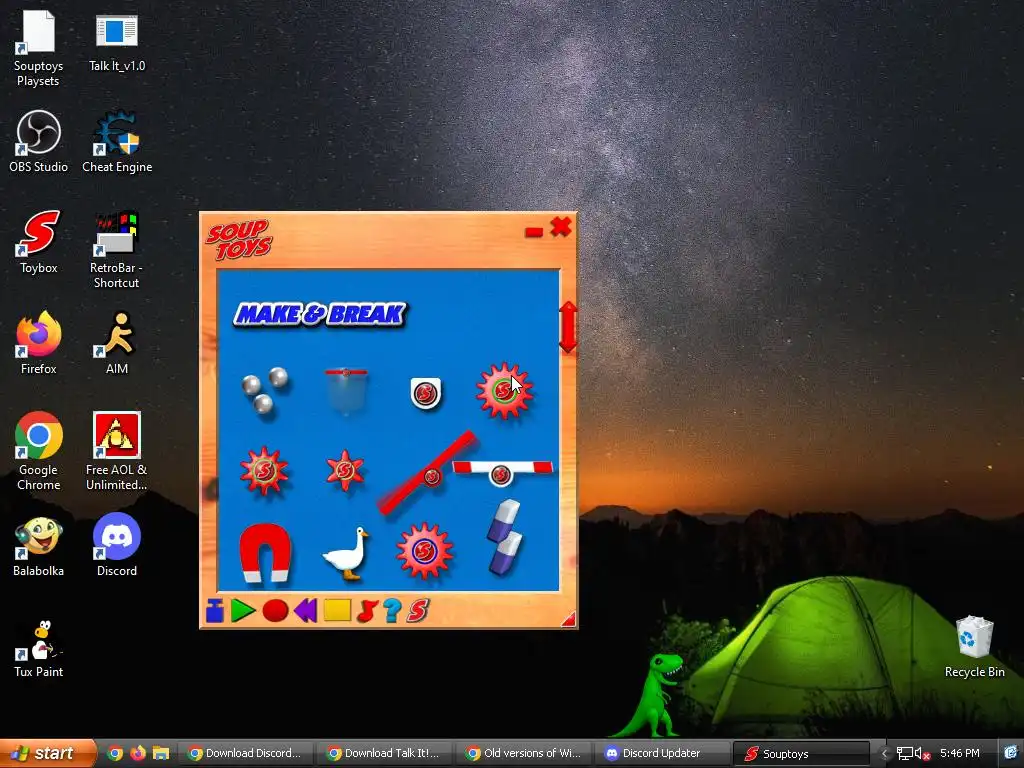
Task: Minimize the Souptoys toybox window
Action: pyautogui.click(x=534, y=232)
